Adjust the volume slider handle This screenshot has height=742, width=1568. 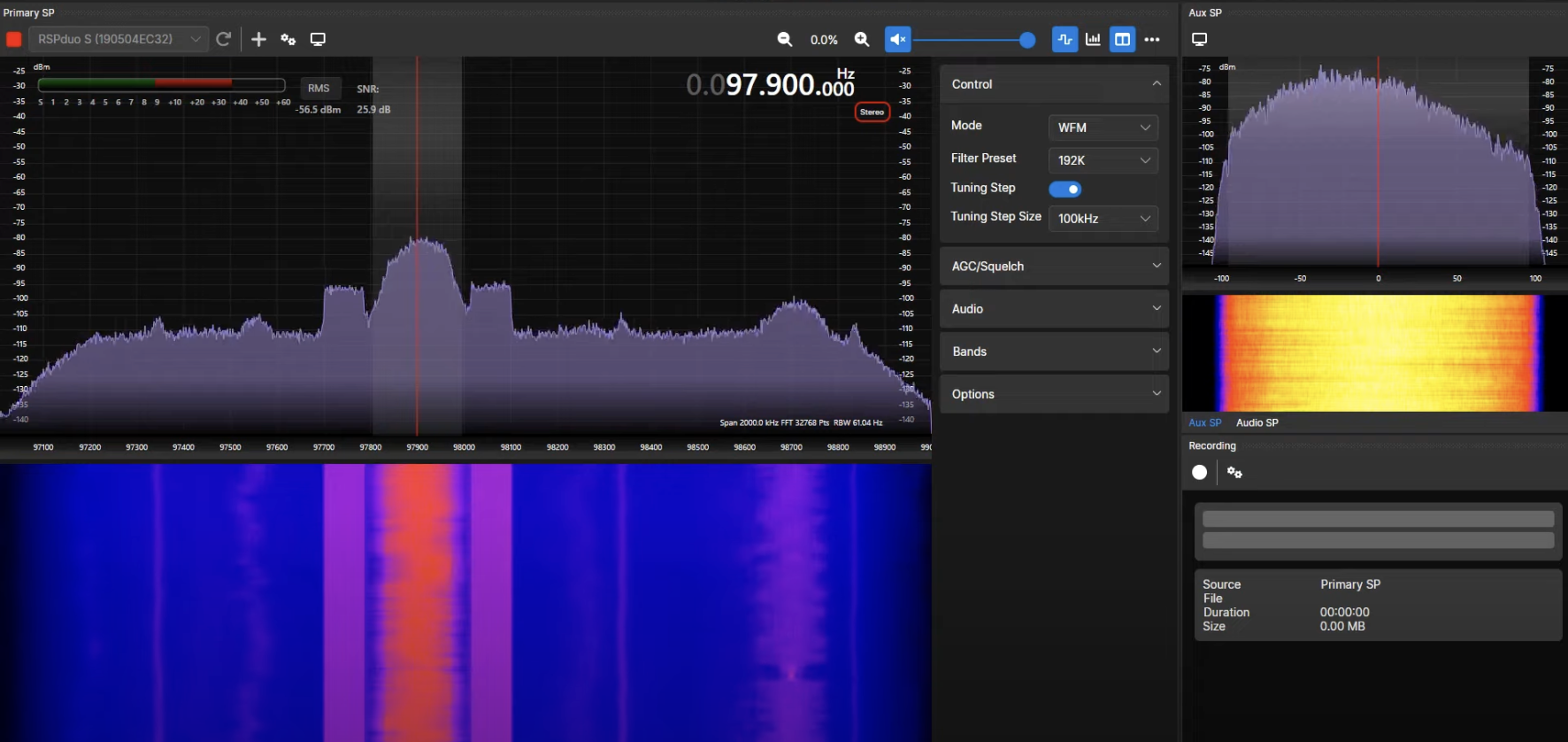click(1026, 40)
